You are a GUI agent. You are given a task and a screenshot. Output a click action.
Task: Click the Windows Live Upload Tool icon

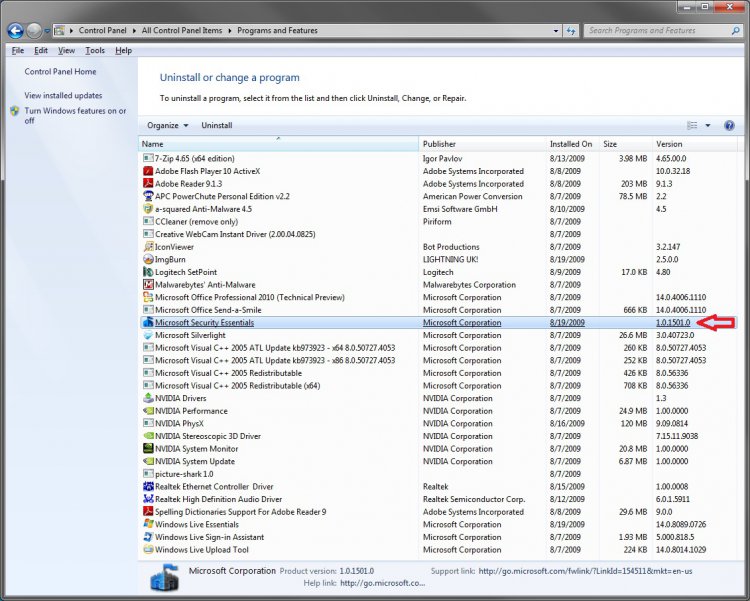click(148, 549)
